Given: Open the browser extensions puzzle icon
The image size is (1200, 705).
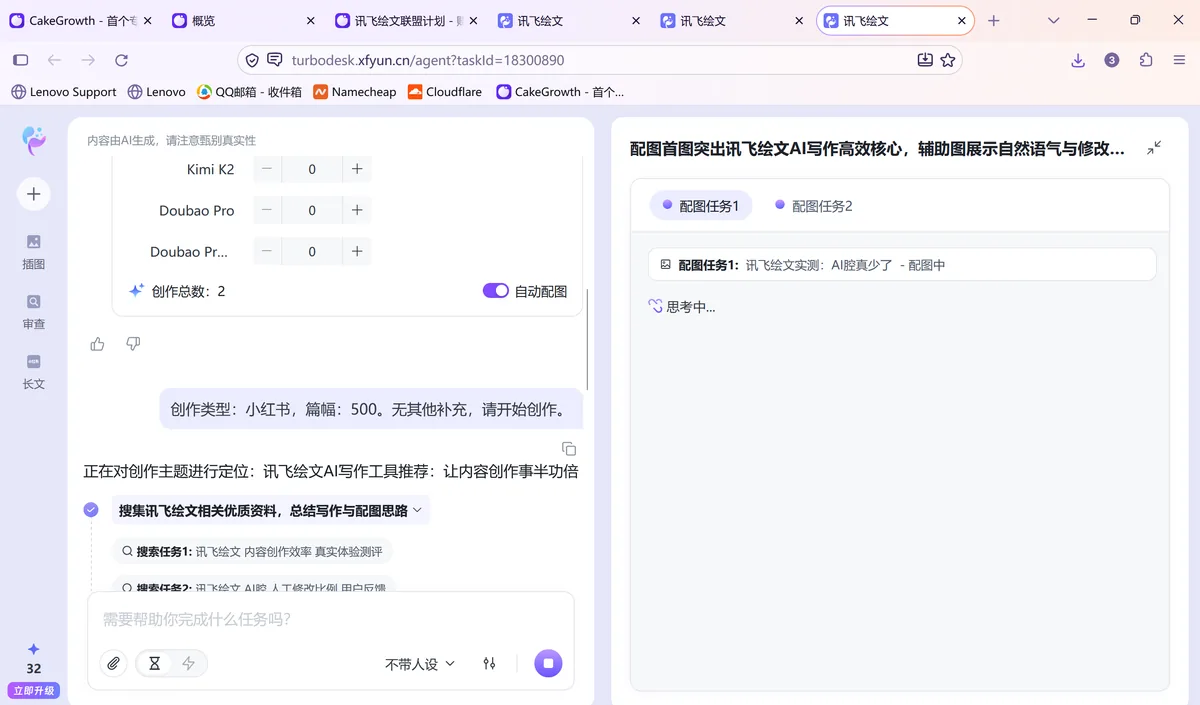Looking at the screenshot, I should coord(1146,60).
